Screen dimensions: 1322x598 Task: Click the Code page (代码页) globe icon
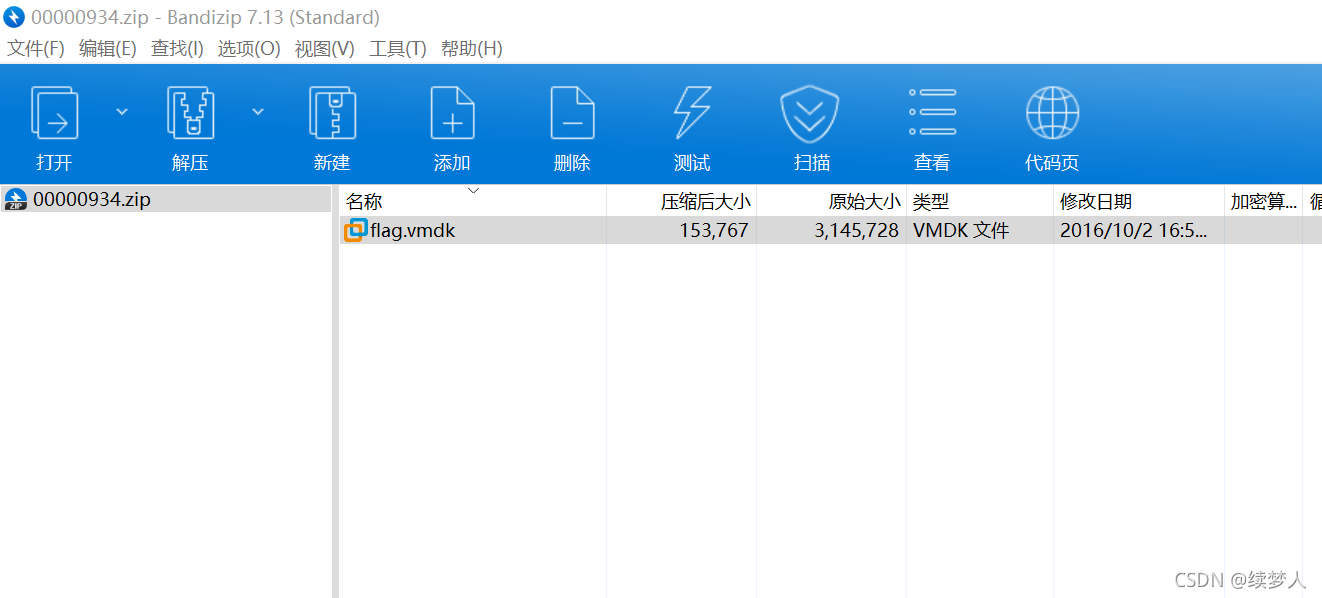click(x=1052, y=112)
